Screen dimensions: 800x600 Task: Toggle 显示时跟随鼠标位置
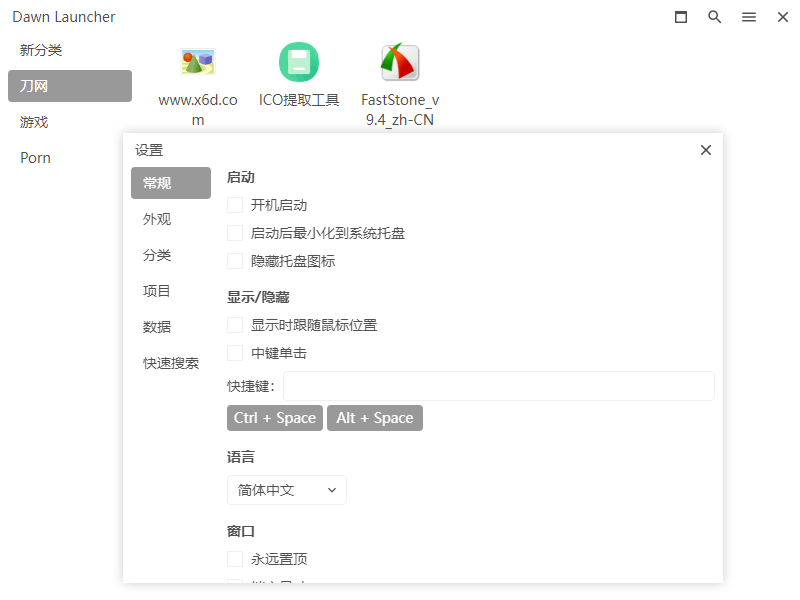235,324
